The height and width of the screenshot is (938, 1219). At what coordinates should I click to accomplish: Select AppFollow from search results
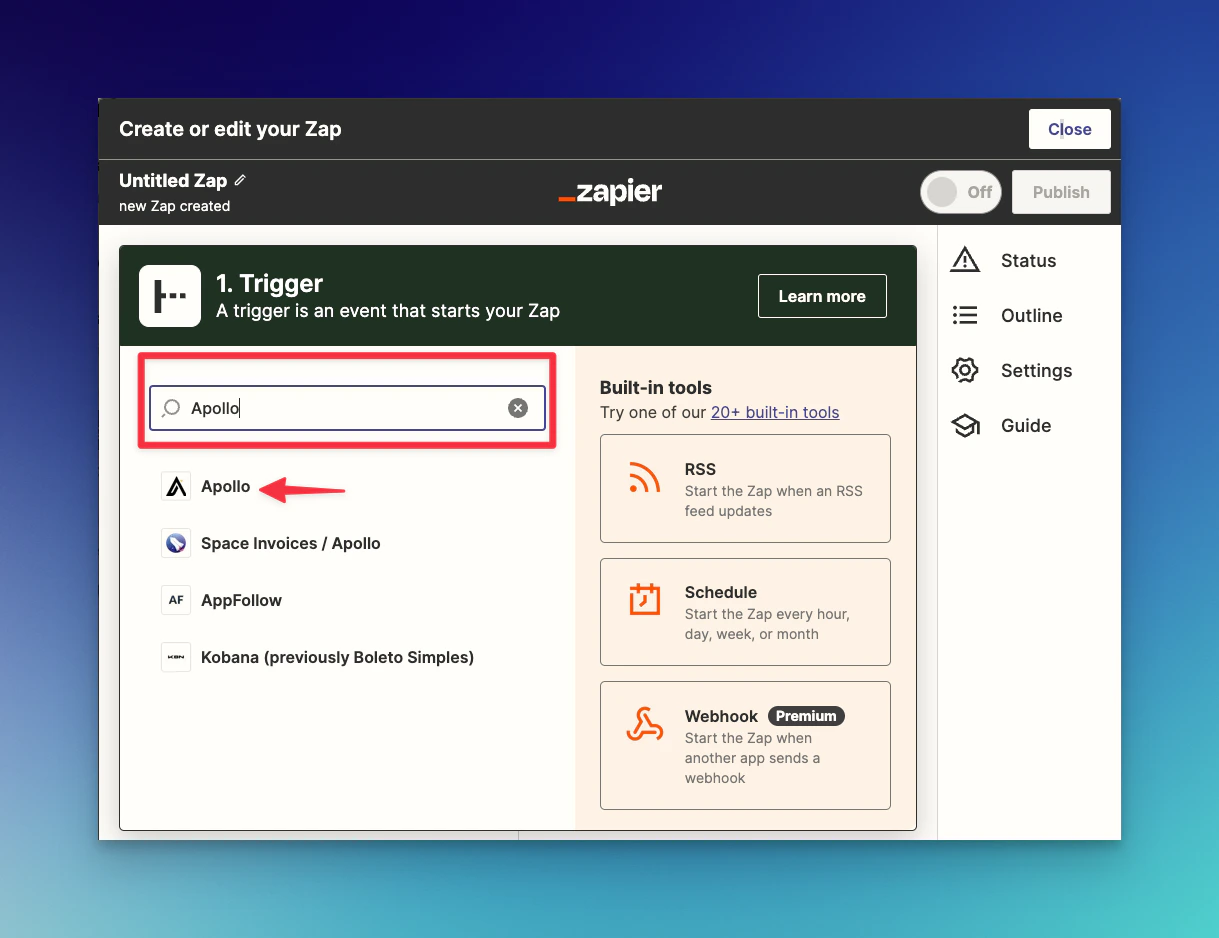click(241, 601)
